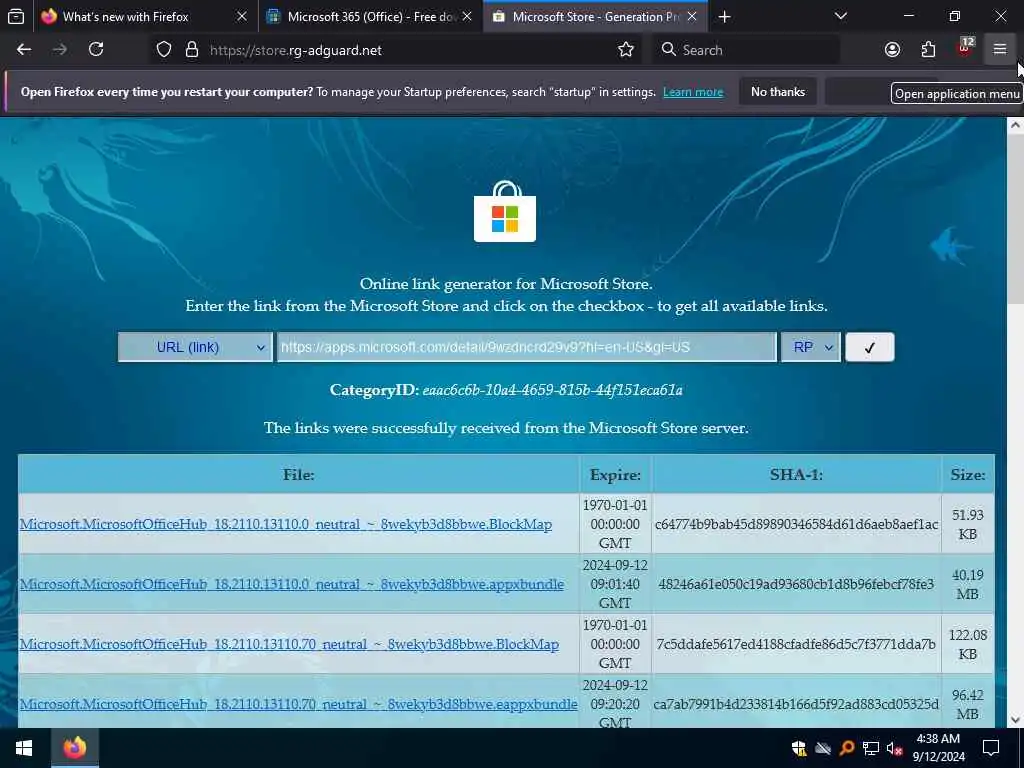Bookmark this page with the star icon
Image resolution: width=1024 pixels, height=768 pixels.
pos(626,50)
